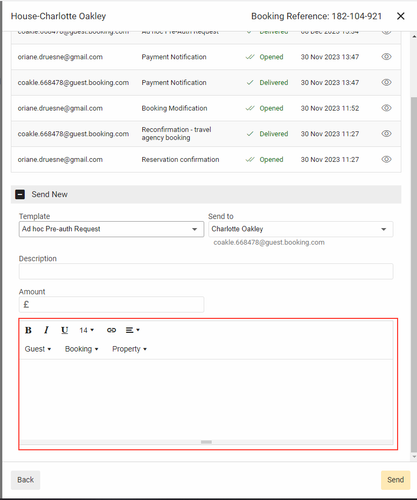View the Booking Modification email
This screenshot has height=500, width=417.
pyautogui.click(x=386, y=108)
